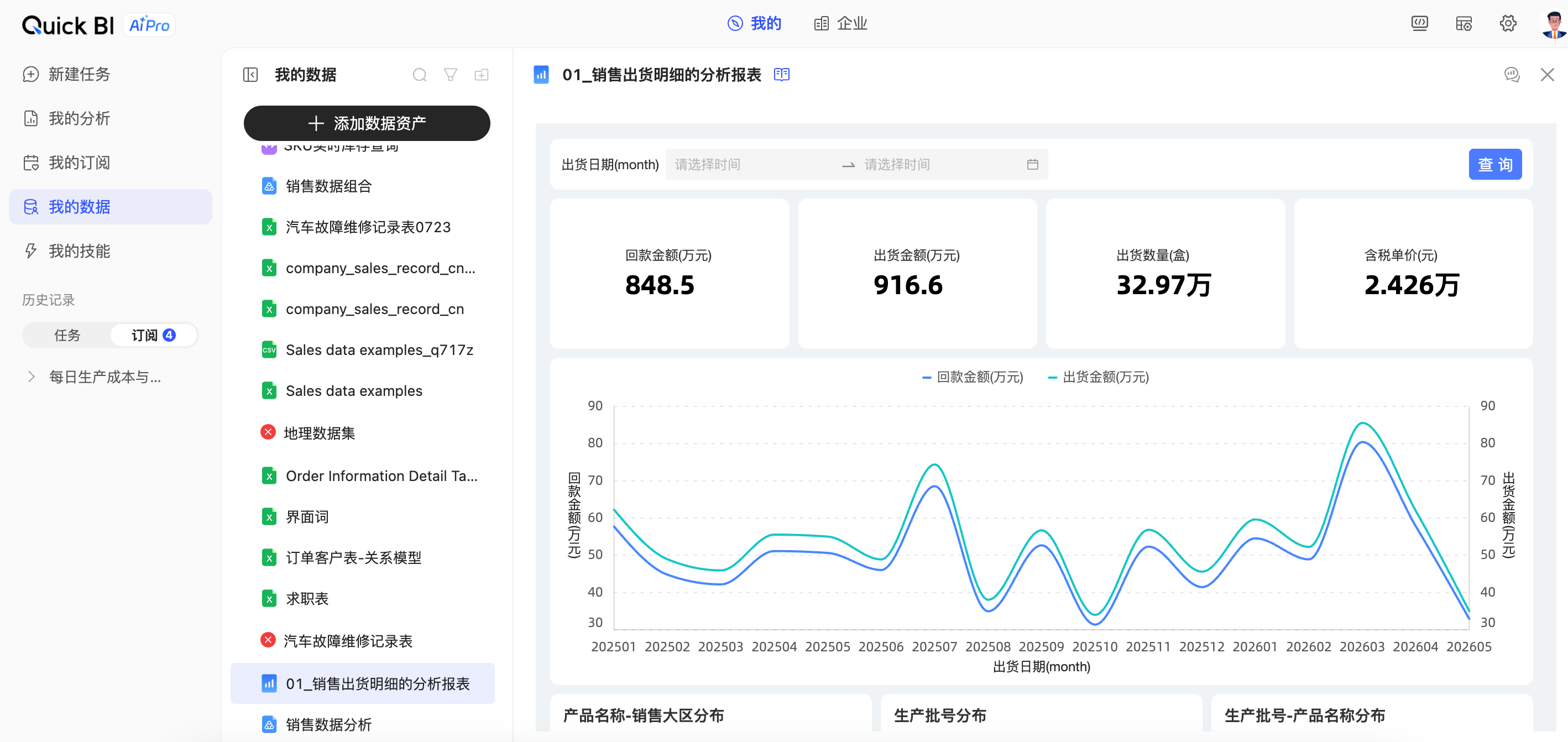Image resolution: width=1568 pixels, height=742 pixels.
Task: Open the 界面词 file
Action: click(x=363, y=517)
